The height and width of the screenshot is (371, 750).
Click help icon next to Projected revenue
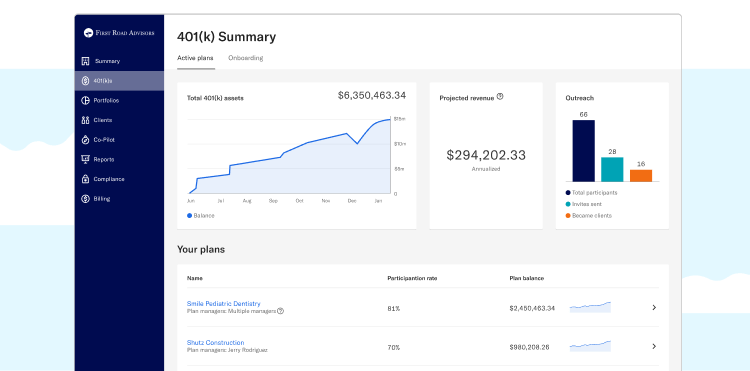click(x=500, y=97)
